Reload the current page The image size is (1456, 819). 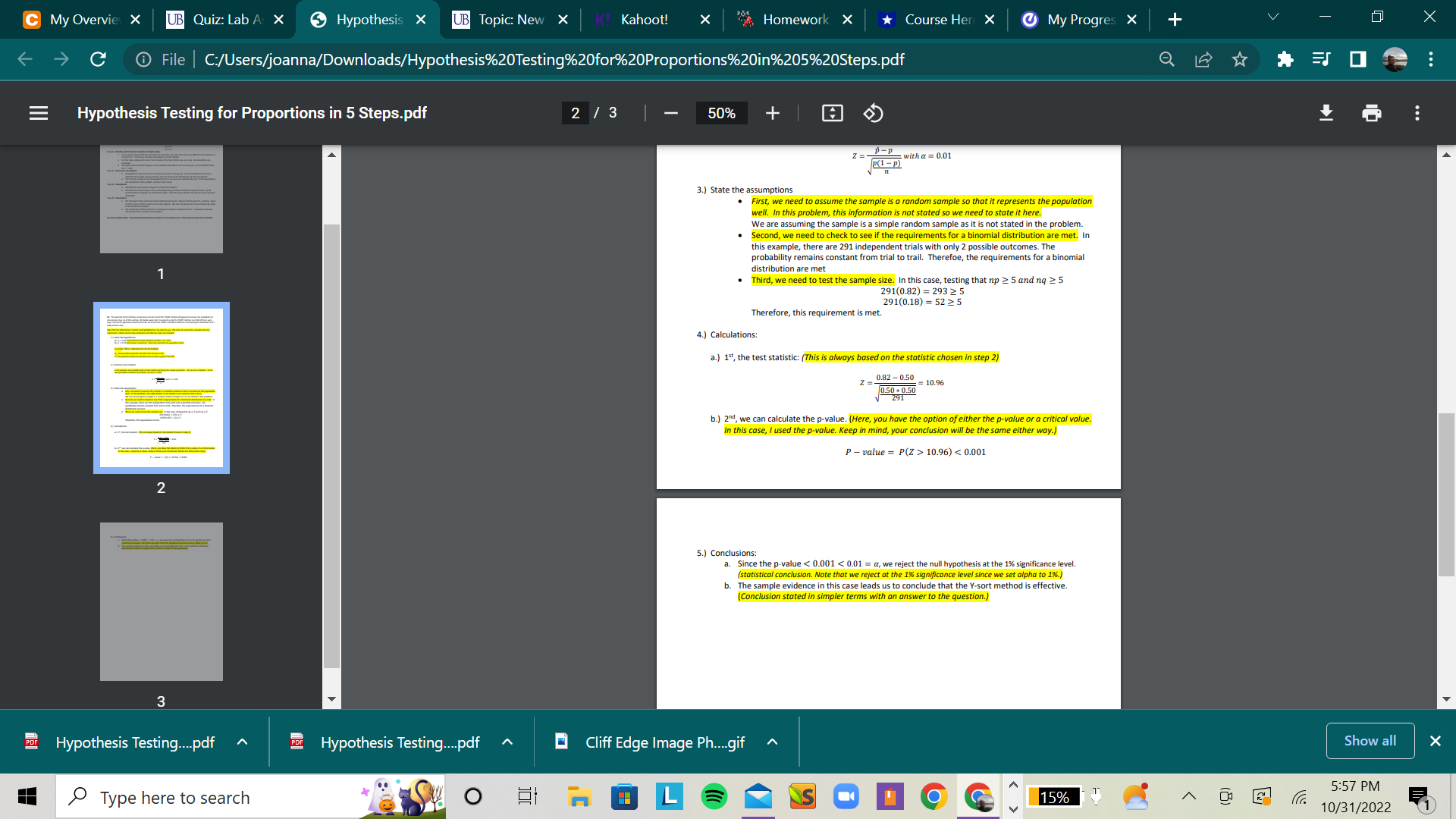click(x=98, y=59)
